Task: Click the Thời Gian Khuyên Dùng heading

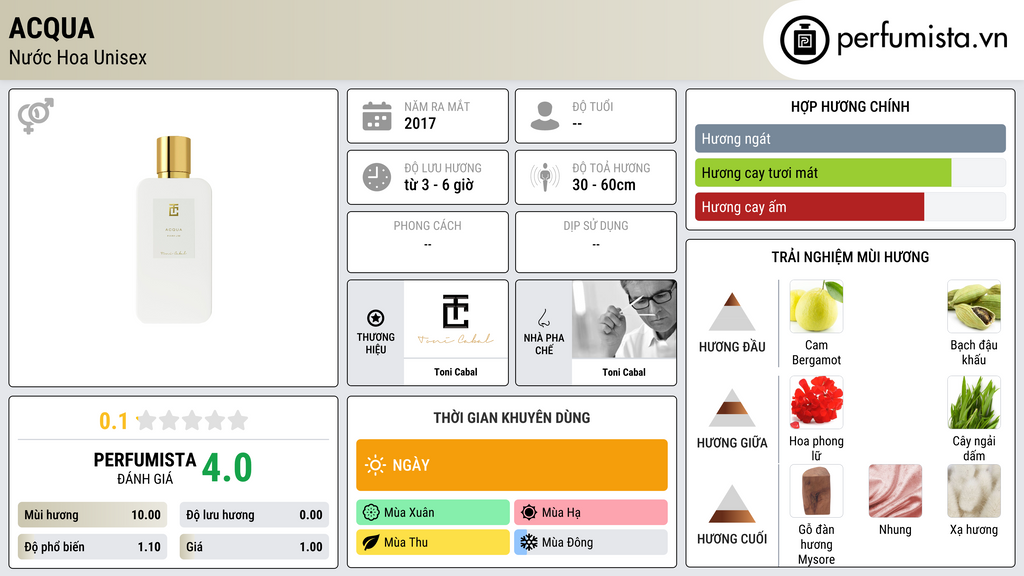Action: point(512,417)
